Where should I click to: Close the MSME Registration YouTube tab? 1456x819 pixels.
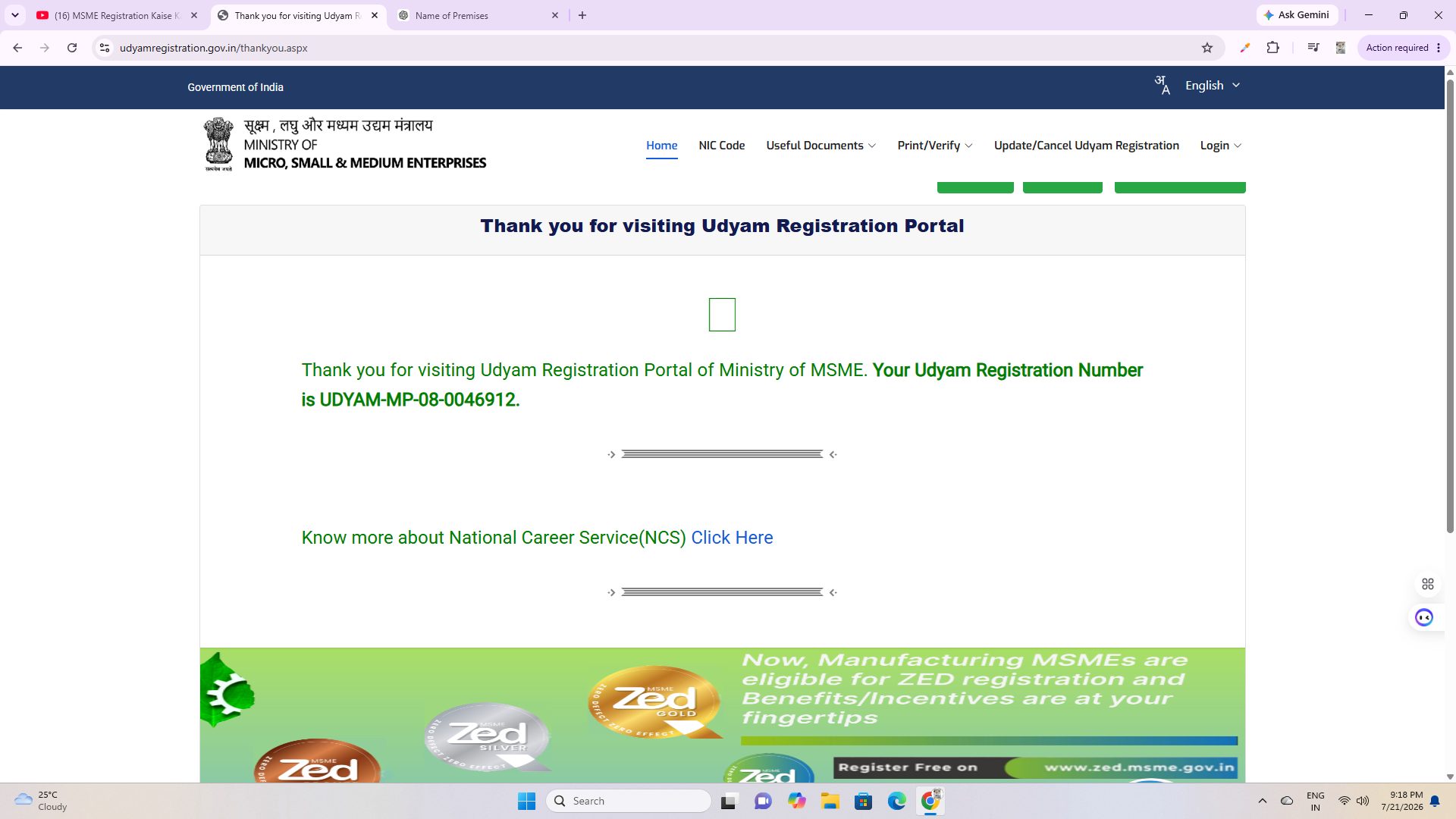tap(194, 15)
